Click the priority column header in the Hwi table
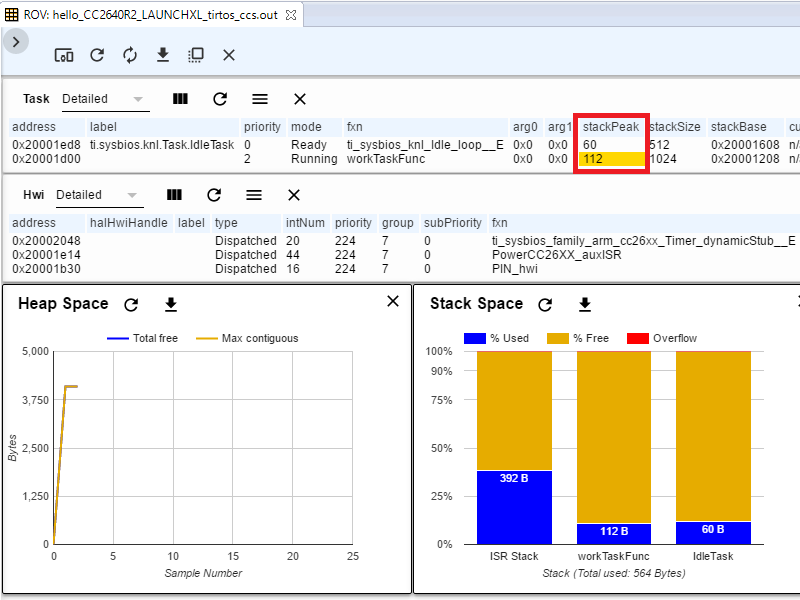 [353, 223]
